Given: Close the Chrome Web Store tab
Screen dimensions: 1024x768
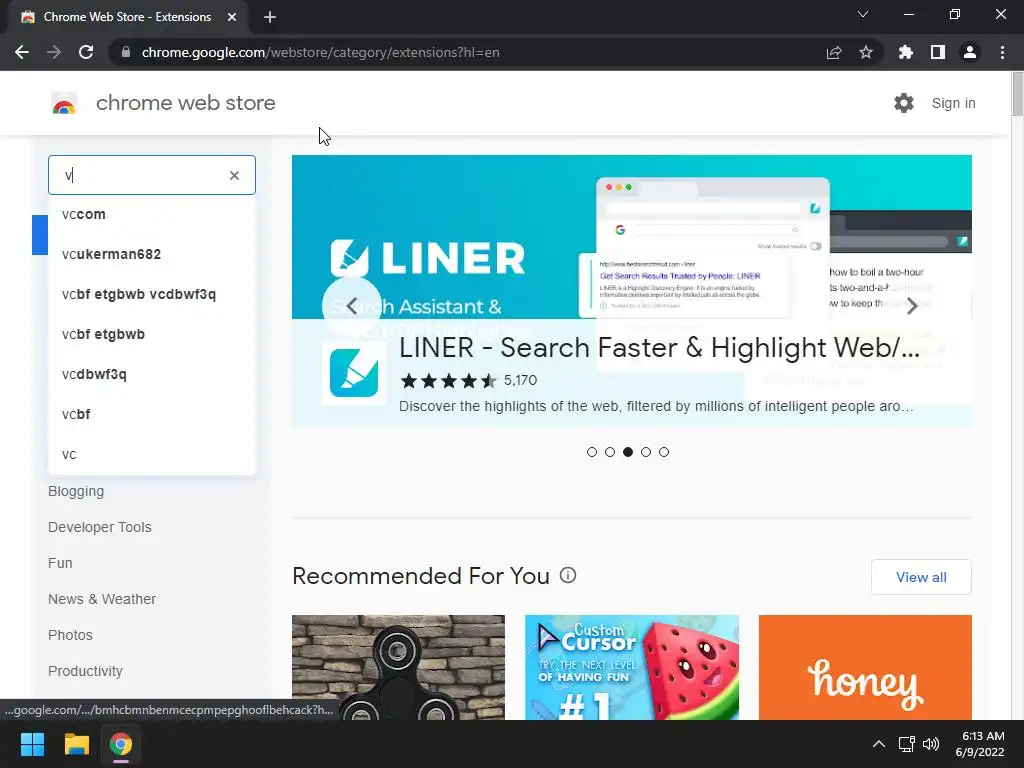Looking at the screenshot, I should point(232,17).
